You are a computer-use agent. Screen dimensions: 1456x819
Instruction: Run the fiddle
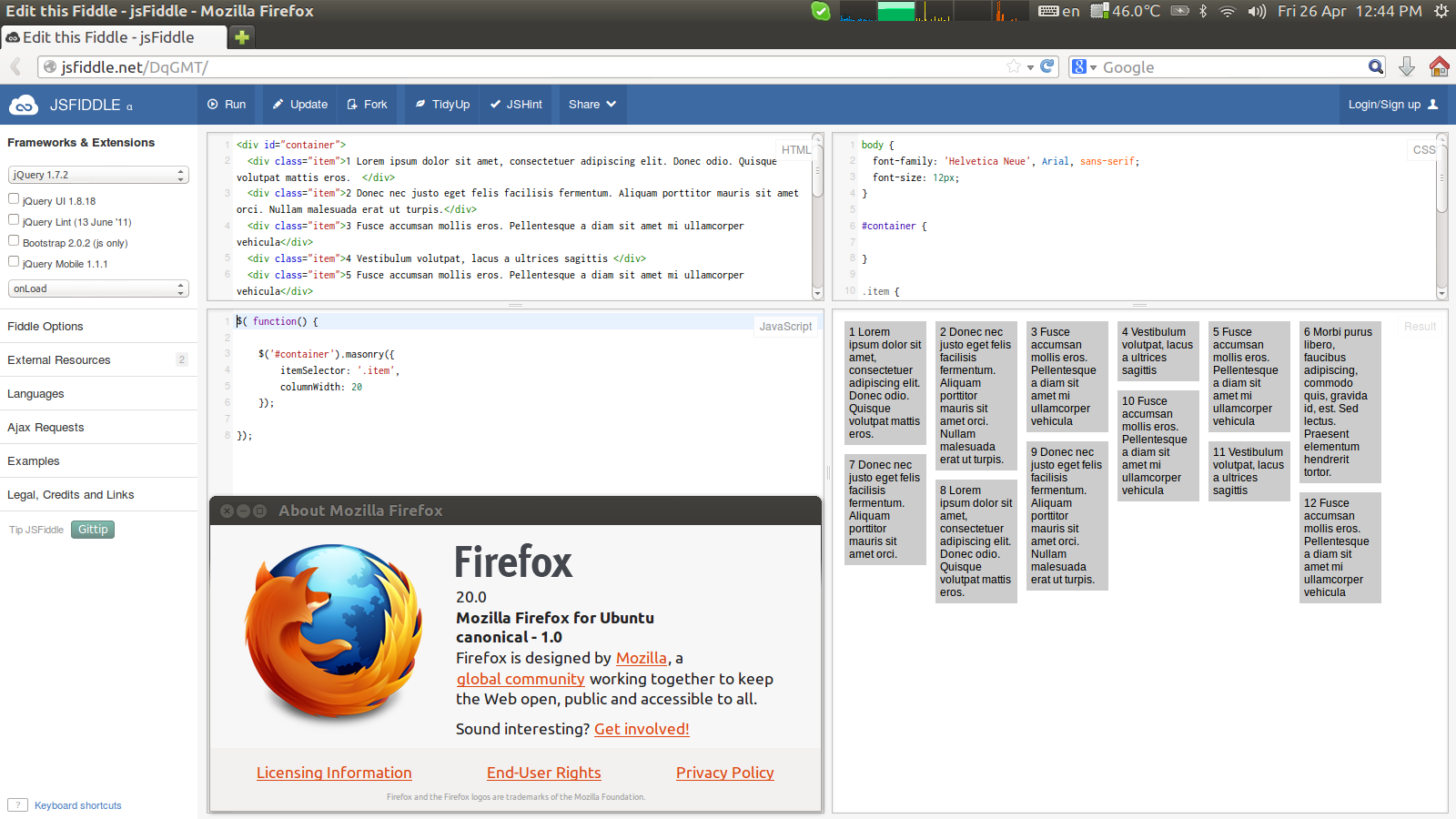tap(227, 105)
